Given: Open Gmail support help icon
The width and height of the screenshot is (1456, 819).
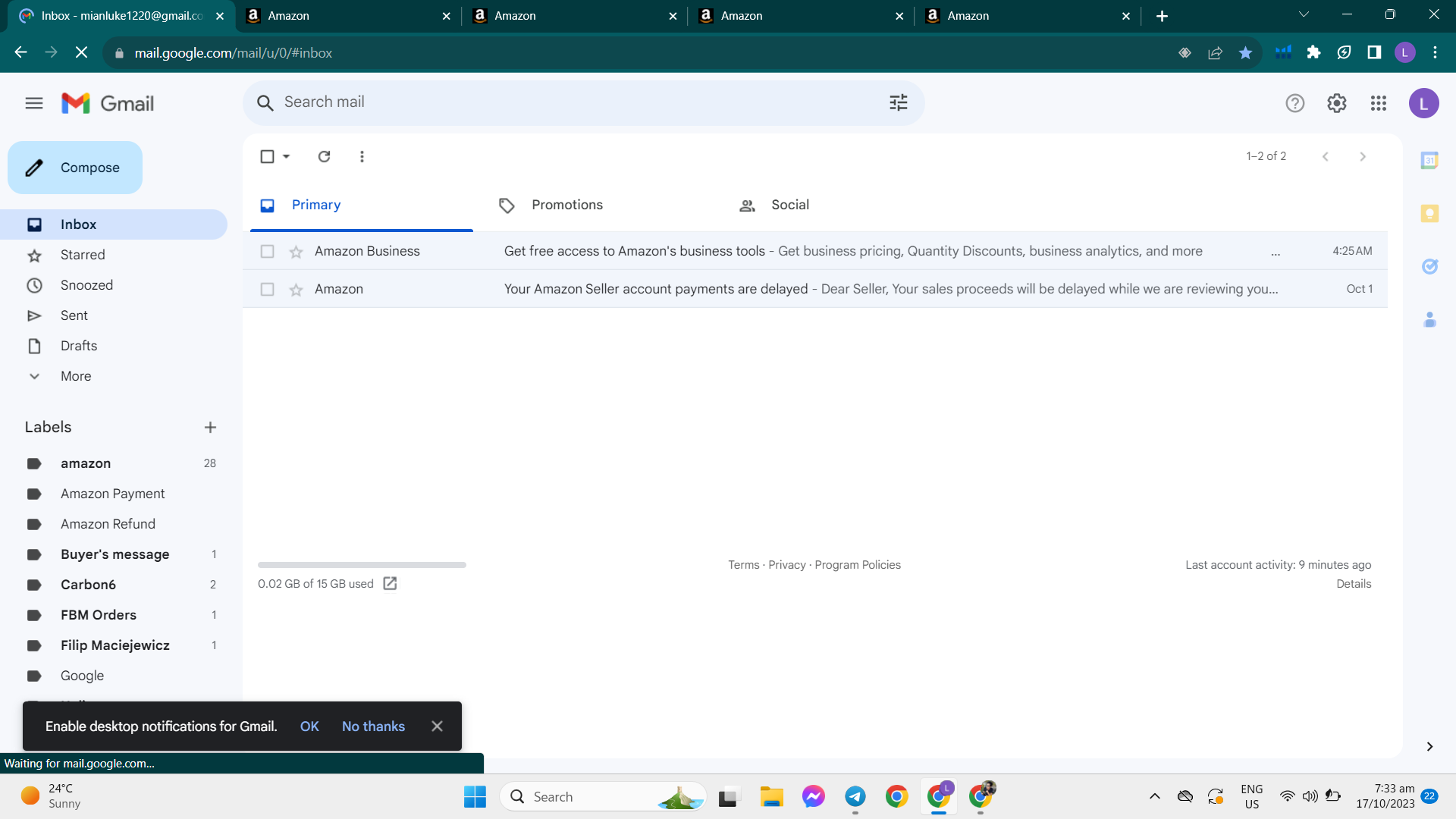Looking at the screenshot, I should tap(1295, 103).
